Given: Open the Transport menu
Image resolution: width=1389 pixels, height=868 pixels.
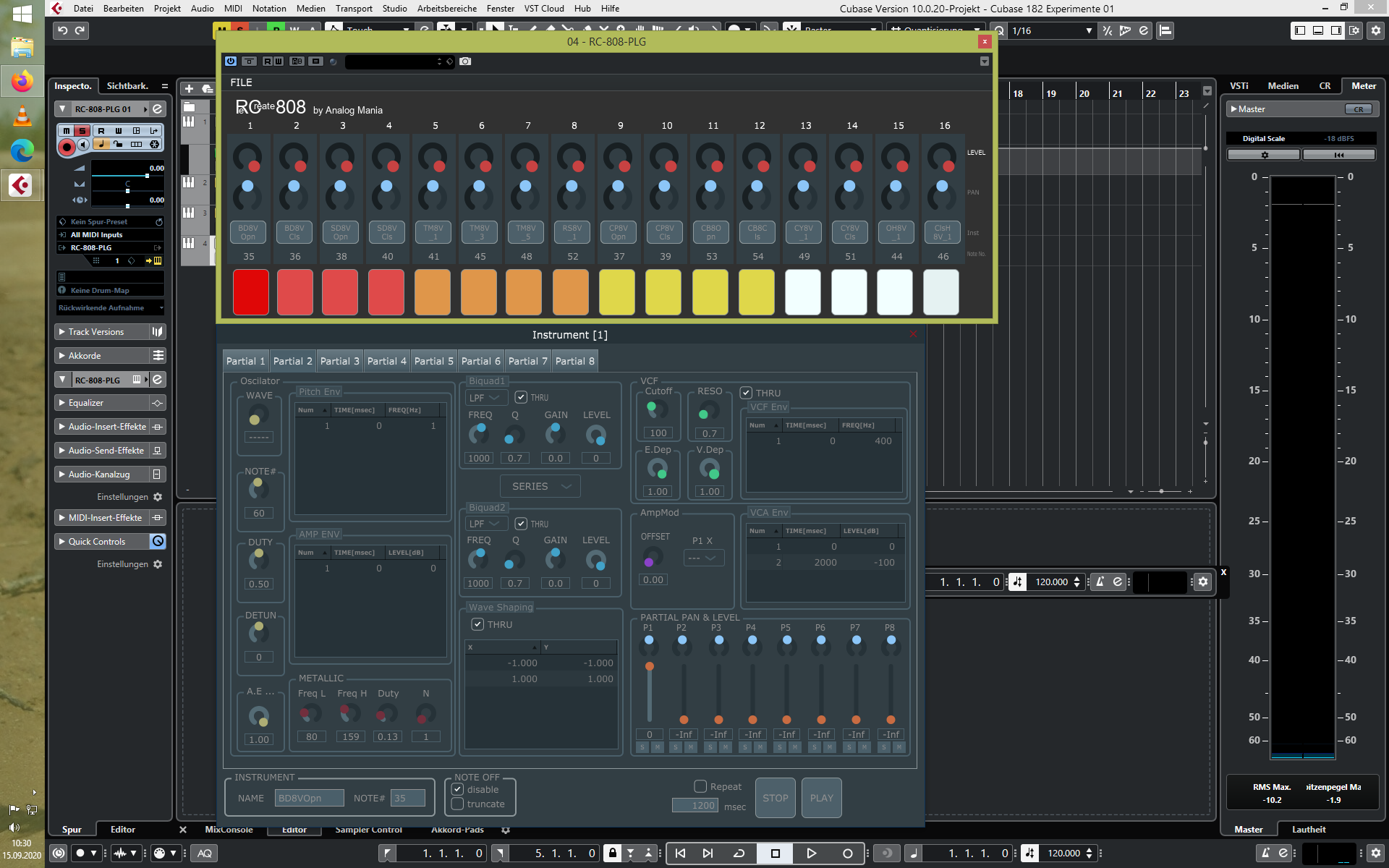Looking at the screenshot, I should (353, 9).
